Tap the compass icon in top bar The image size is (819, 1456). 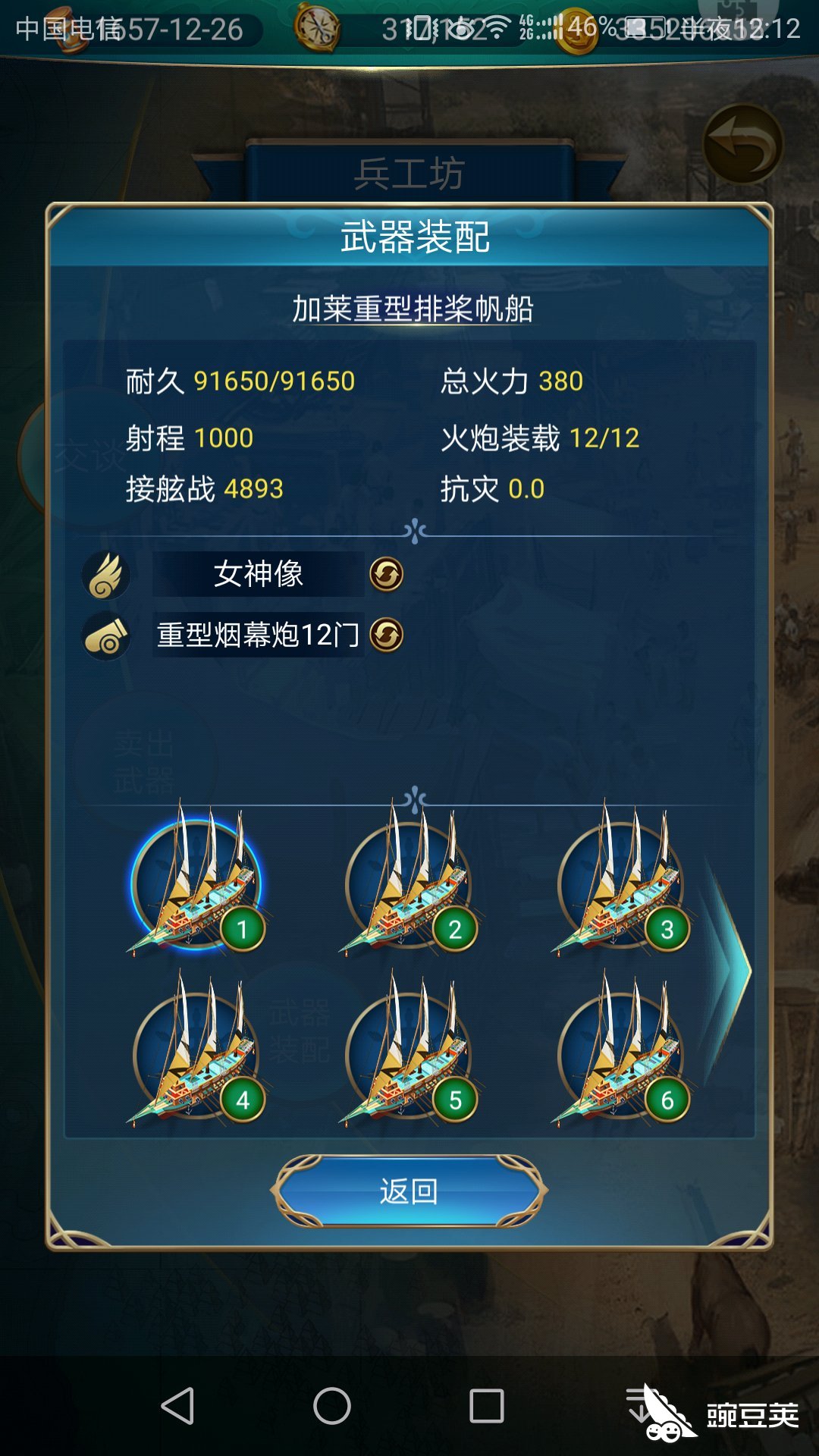tap(317, 27)
